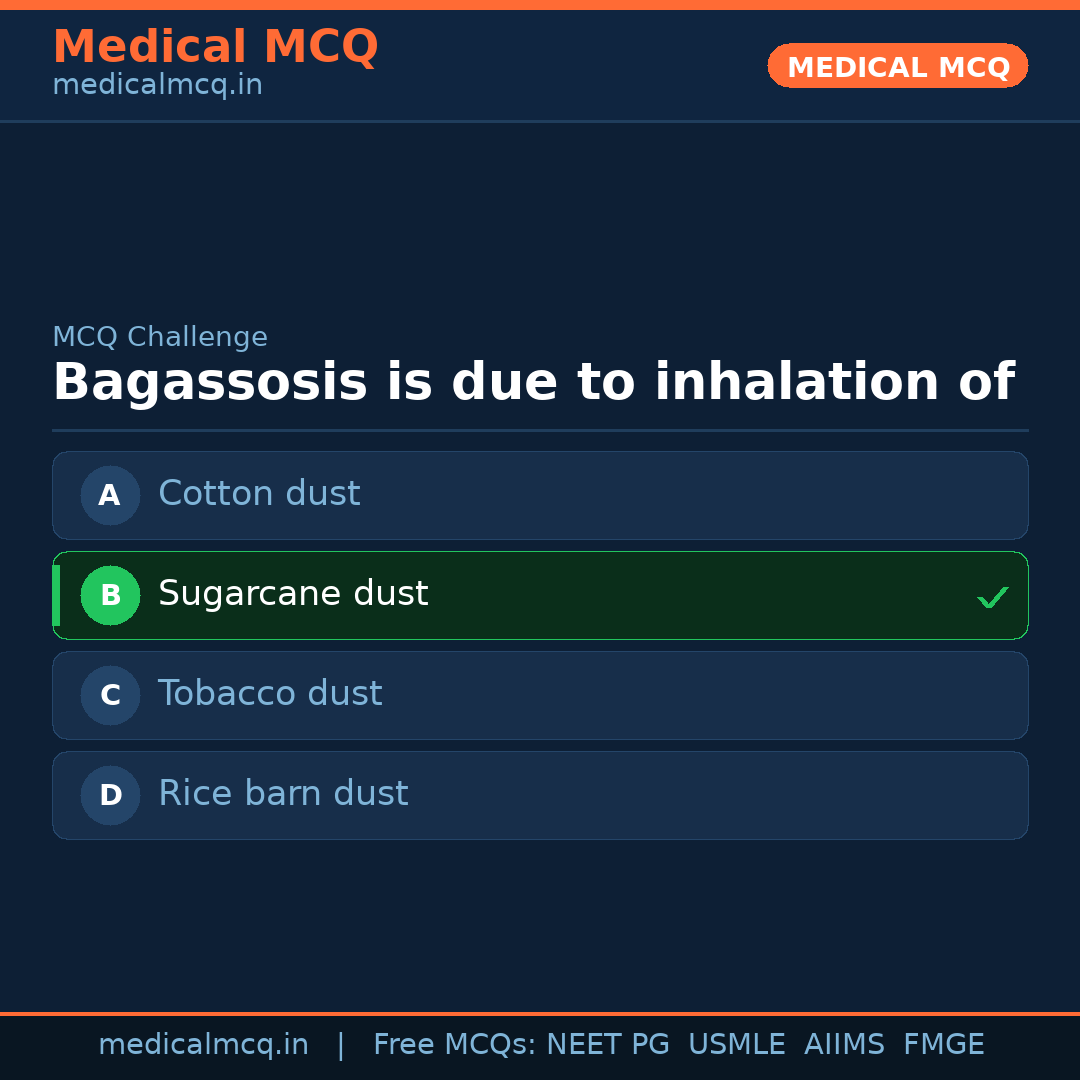The image size is (1080, 1080).
Task: Visit medicalmcq.in link in header
Action: tap(157, 84)
